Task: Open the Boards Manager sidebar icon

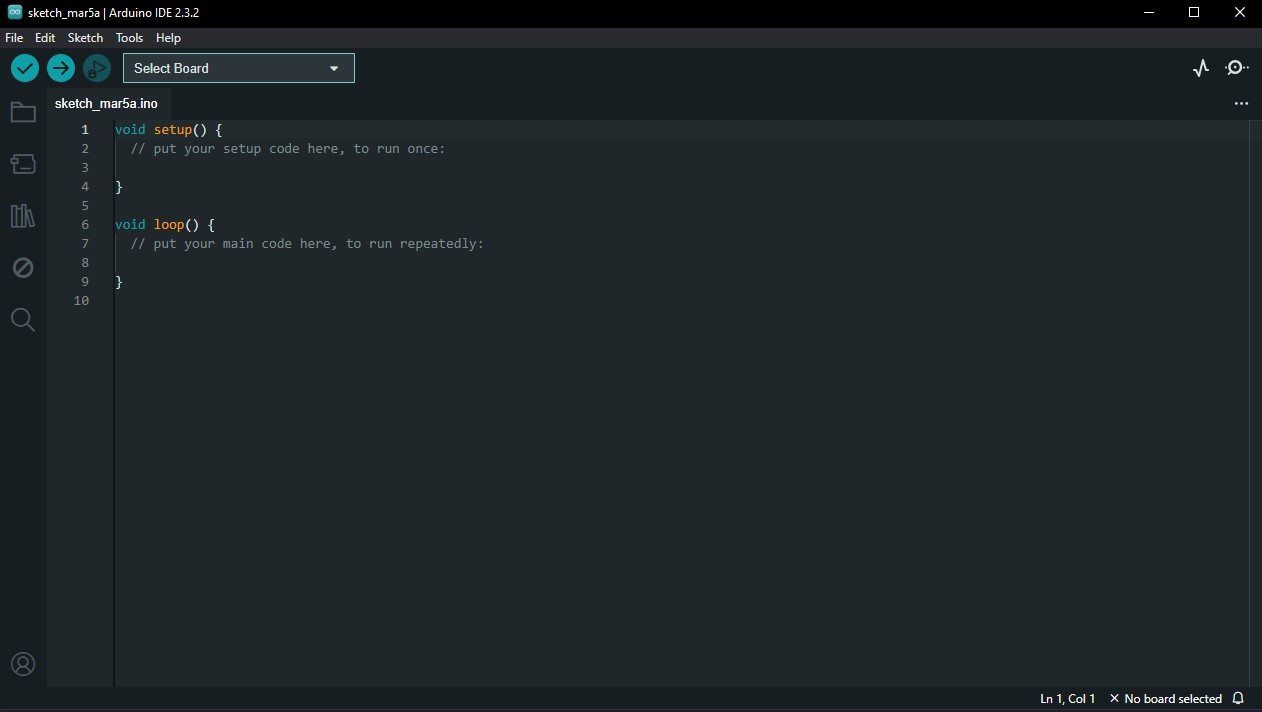Action: [23, 163]
